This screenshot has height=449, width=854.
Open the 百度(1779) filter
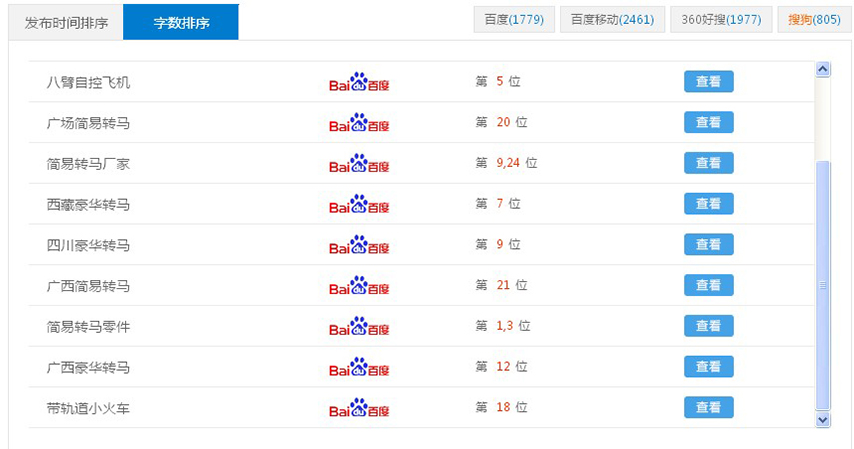click(x=514, y=20)
